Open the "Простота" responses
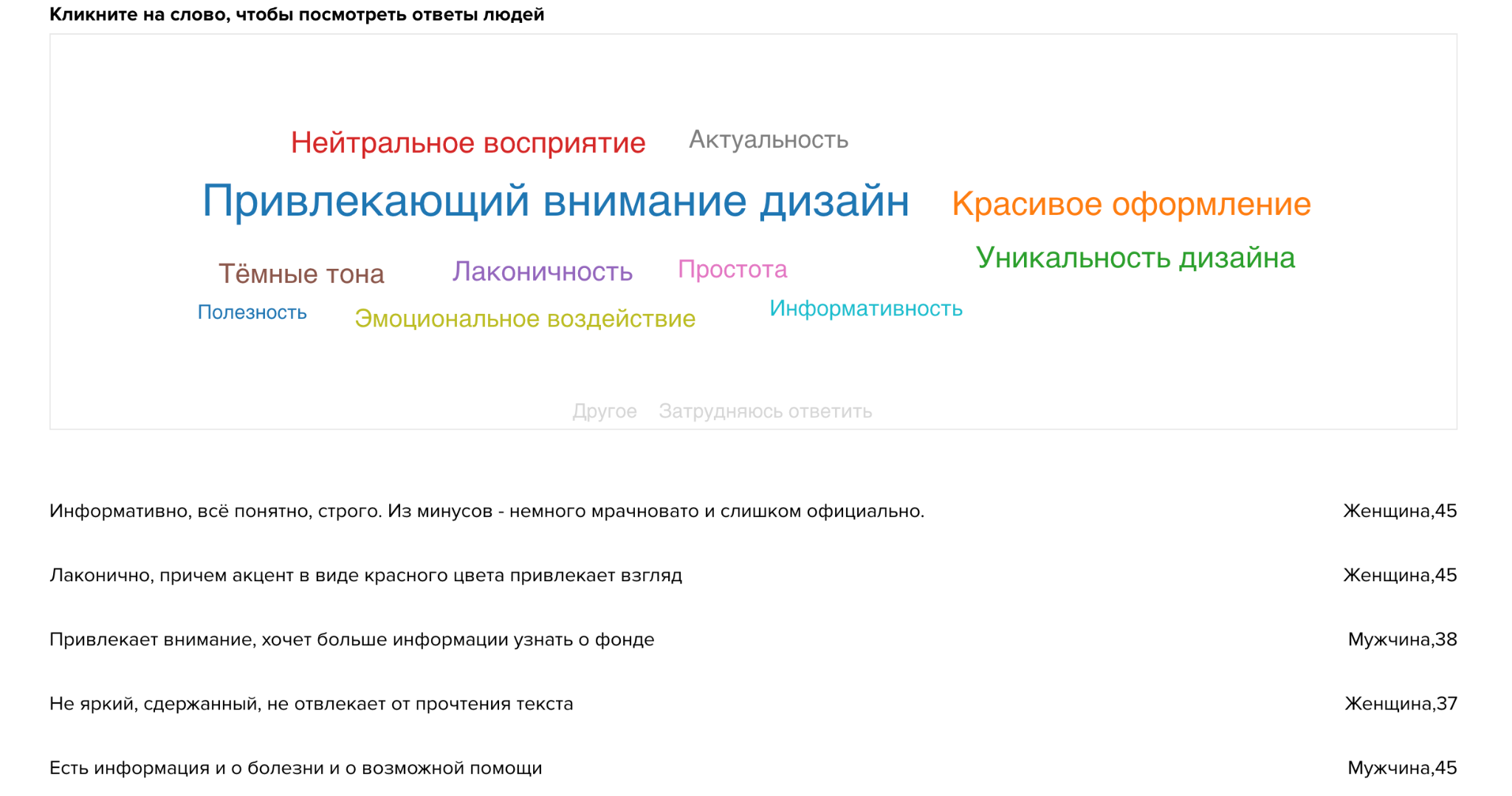Viewport: 1512px width, 796px height. [x=732, y=269]
